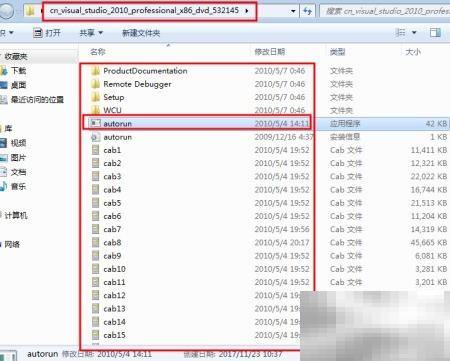Select the cab14 file name
The image size is (450, 361).
coord(114,322)
